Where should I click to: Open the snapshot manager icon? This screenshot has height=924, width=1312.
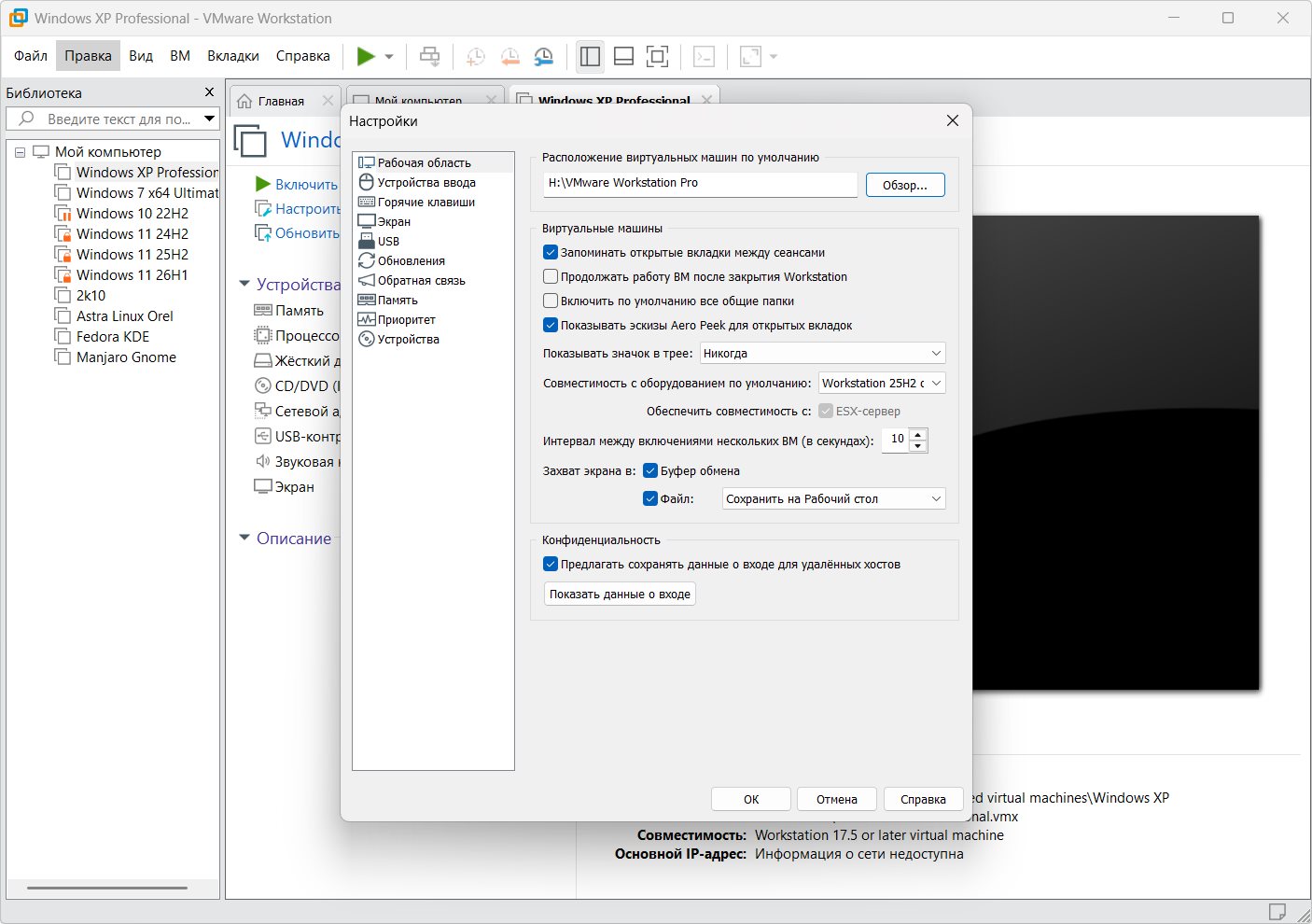click(543, 57)
